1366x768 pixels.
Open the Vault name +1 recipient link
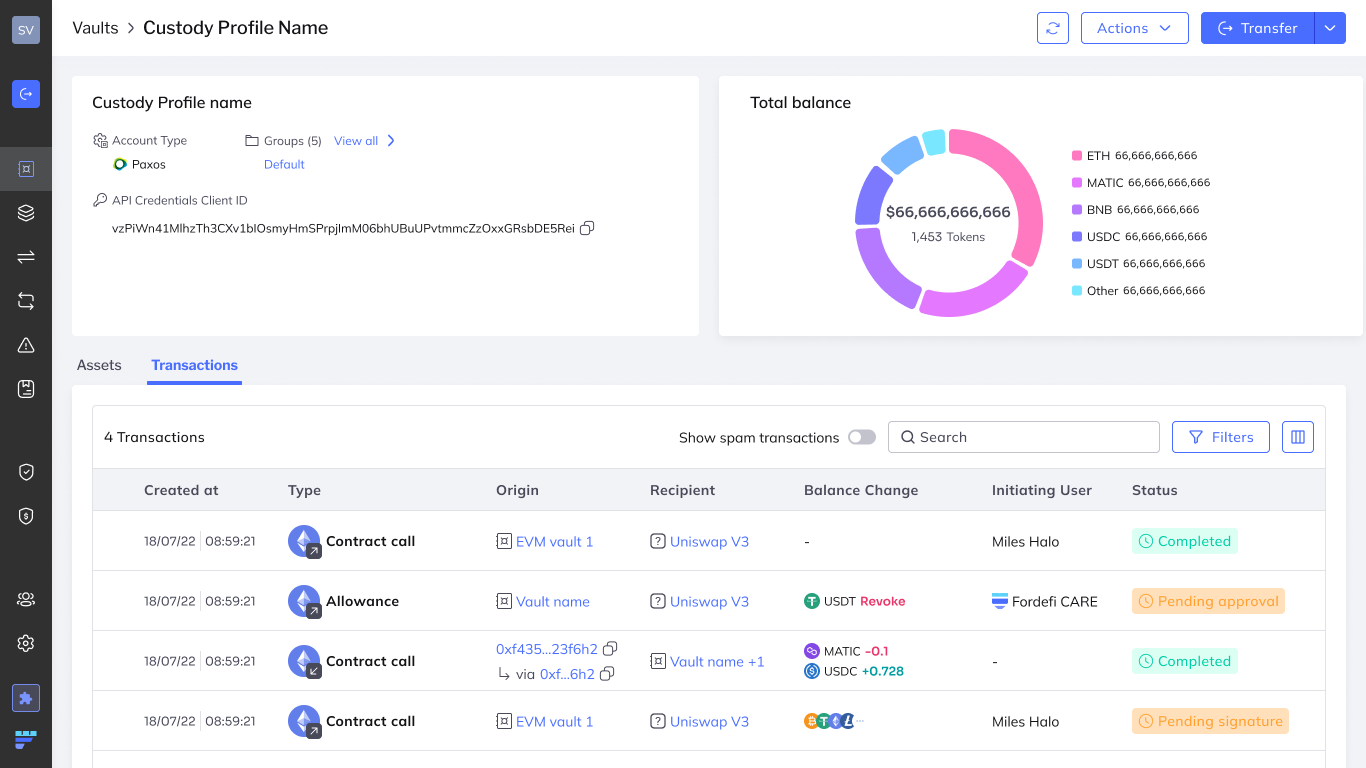tap(717, 661)
